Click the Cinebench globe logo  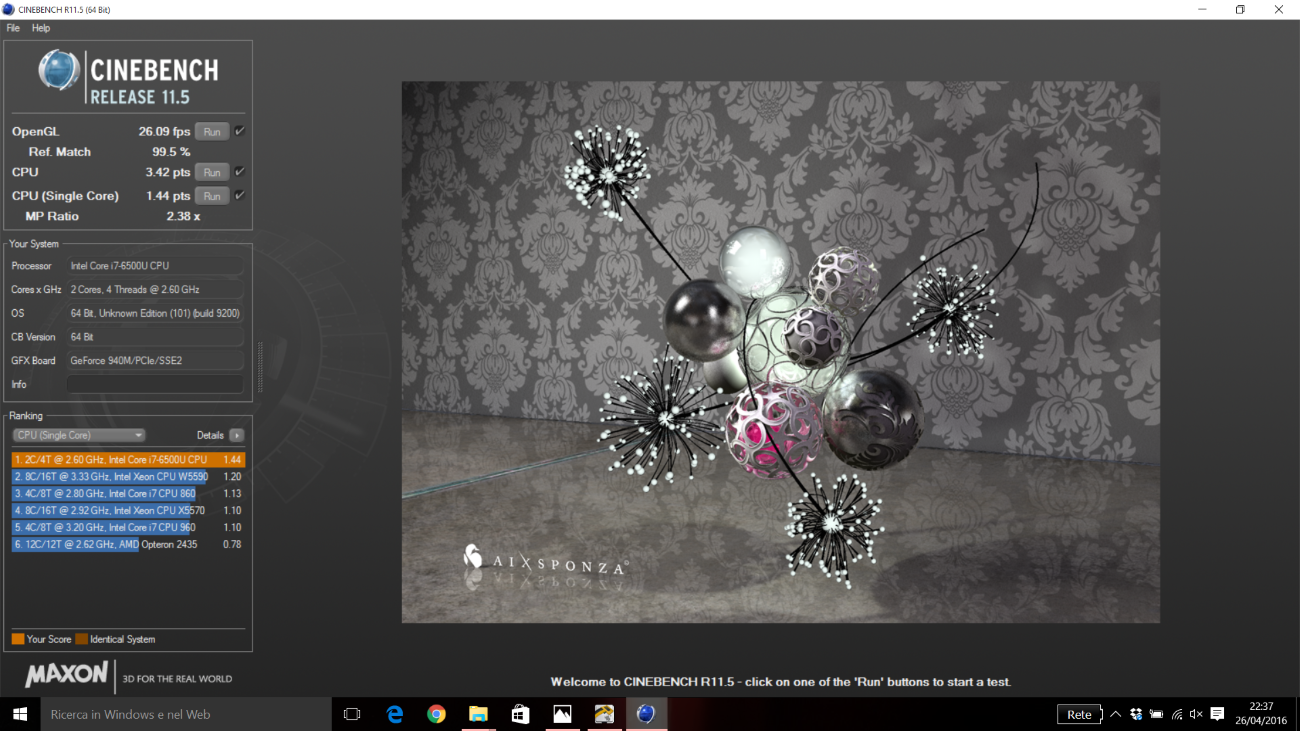coord(59,71)
